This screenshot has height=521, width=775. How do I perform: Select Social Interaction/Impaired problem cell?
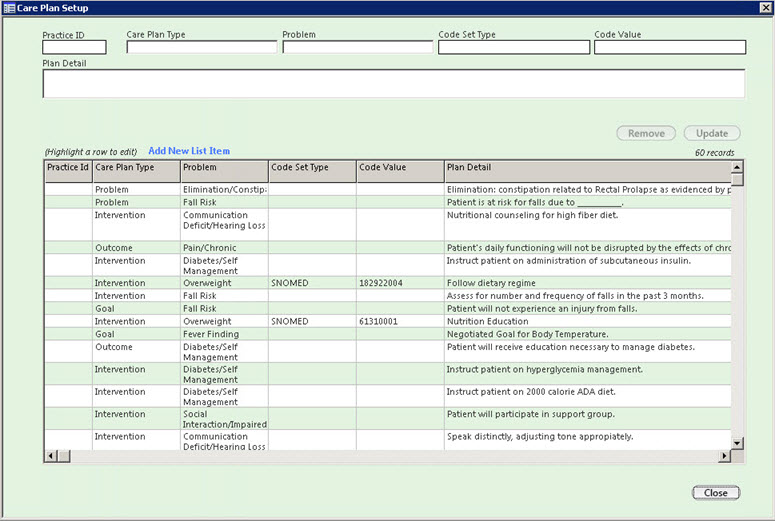pos(224,419)
